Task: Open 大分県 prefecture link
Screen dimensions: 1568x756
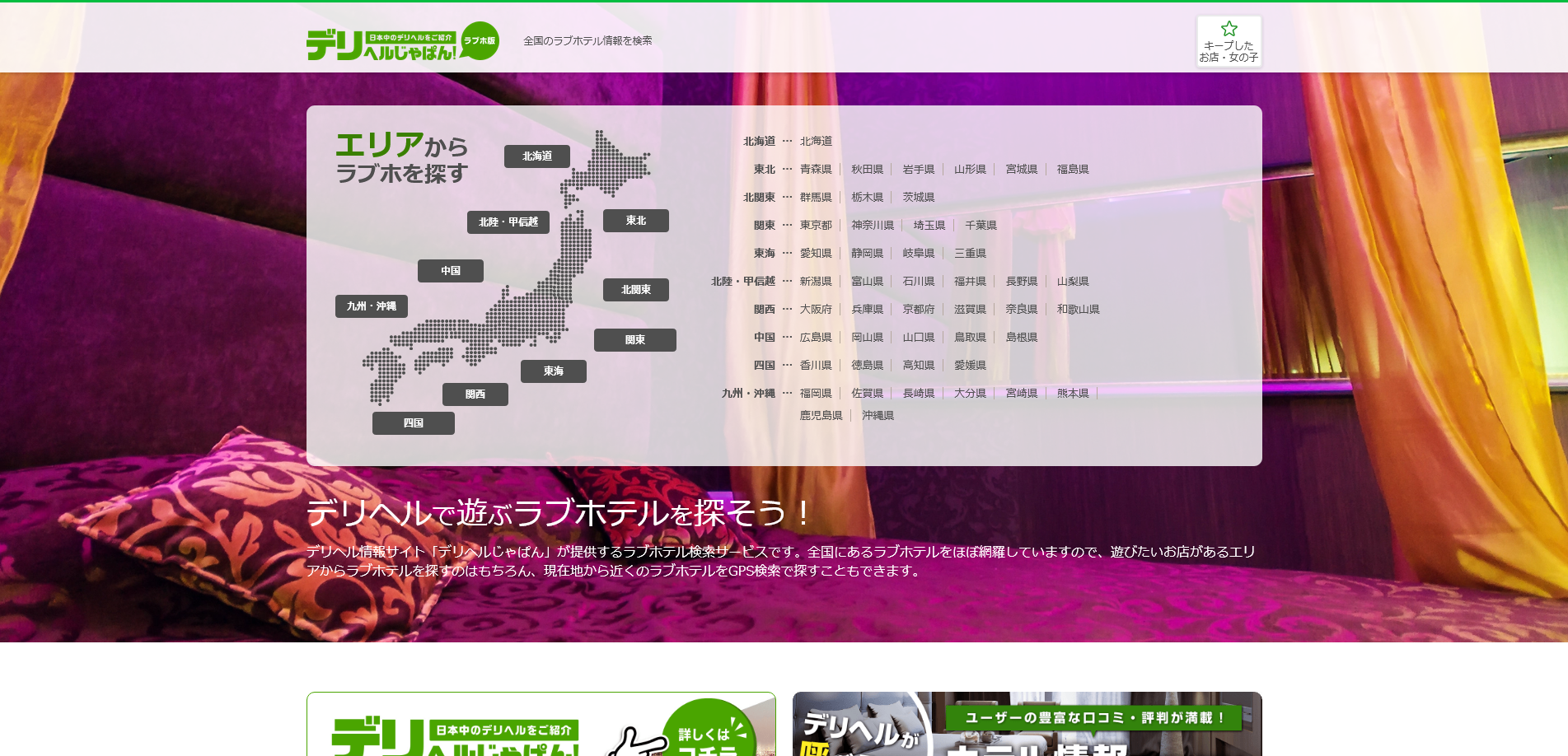Action: click(x=970, y=394)
